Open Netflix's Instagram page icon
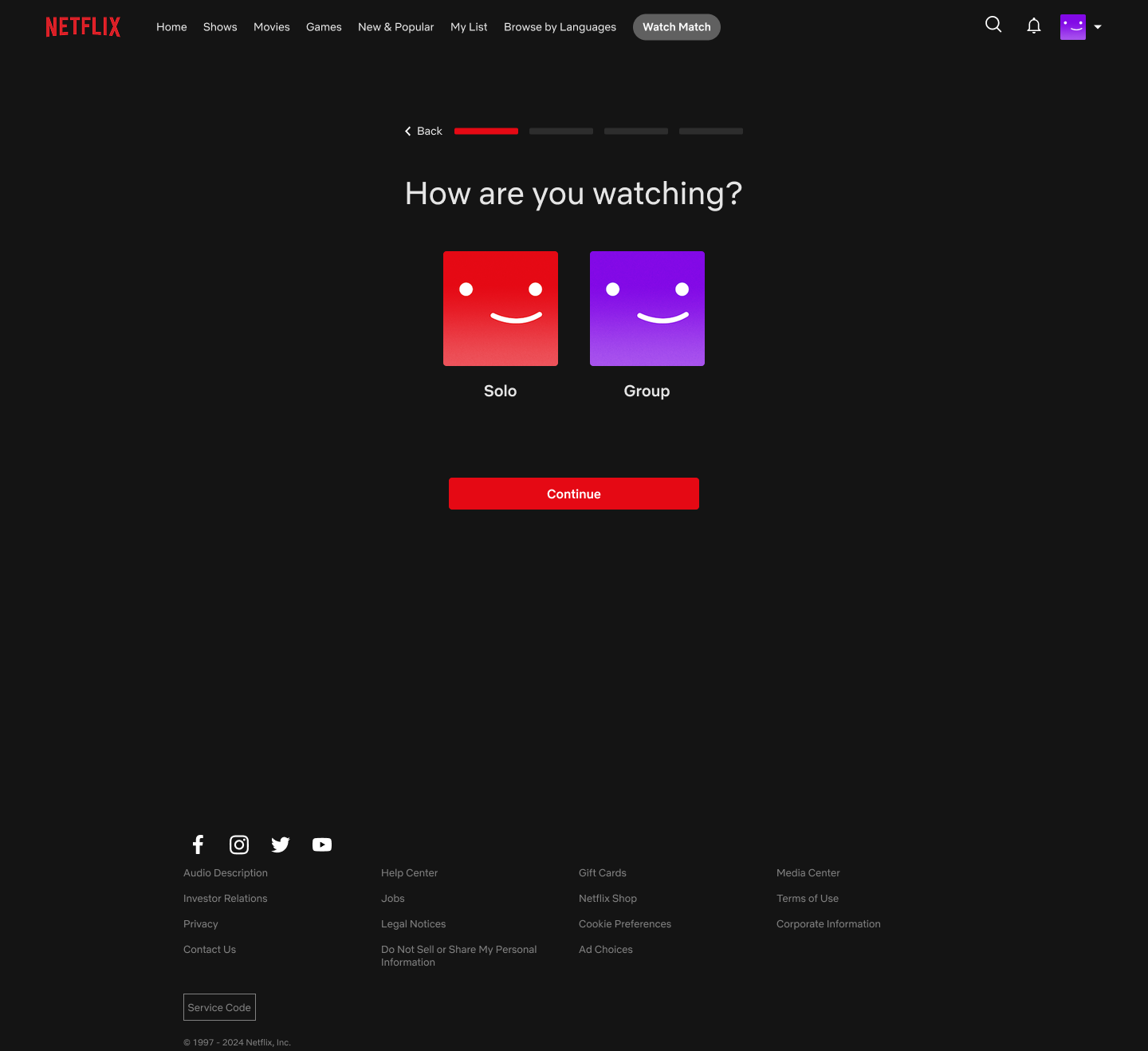Image resolution: width=1148 pixels, height=1051 pixels. pos(239,844)
